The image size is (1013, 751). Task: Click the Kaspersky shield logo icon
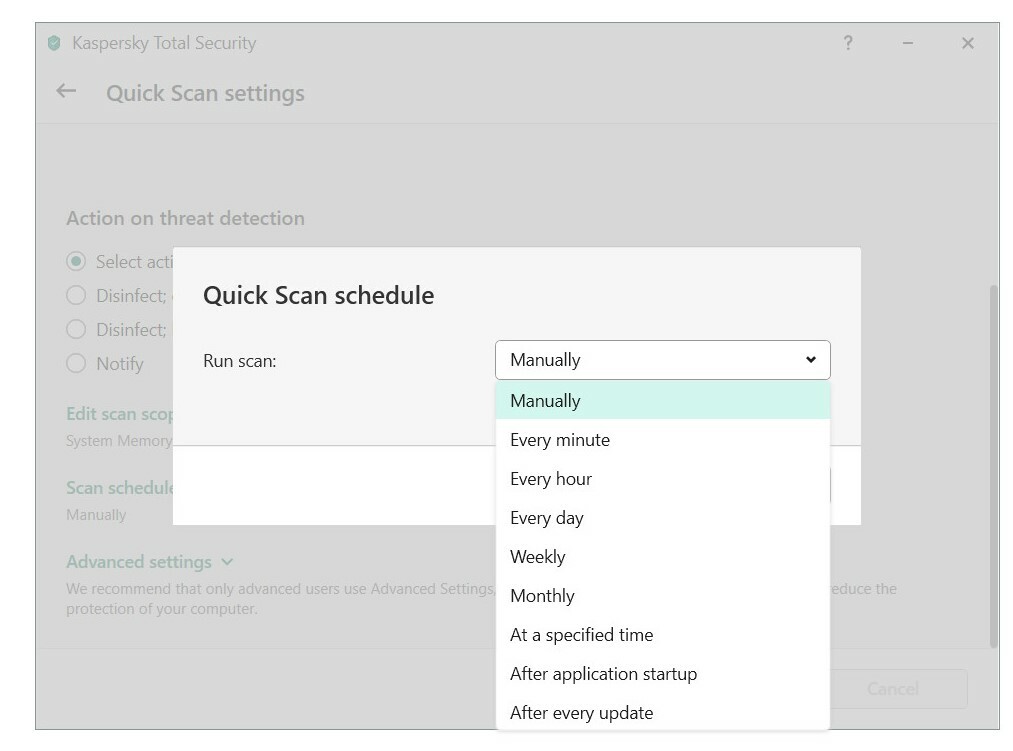pos(54,43)
